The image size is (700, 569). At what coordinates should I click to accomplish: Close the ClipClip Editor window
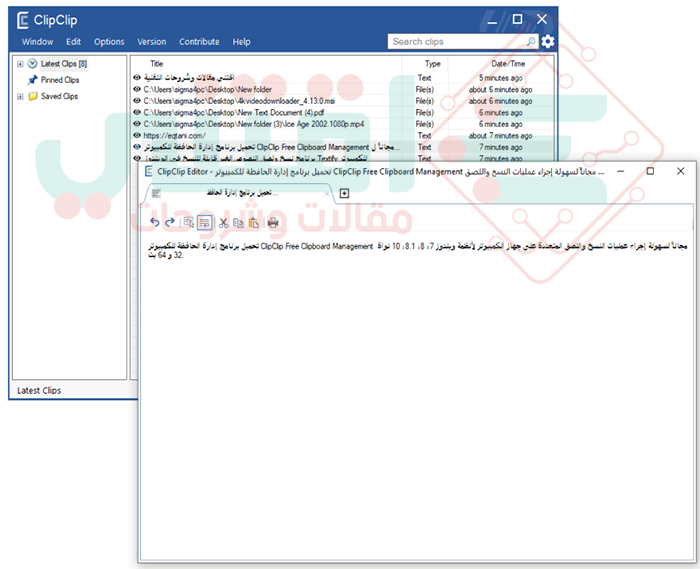click(x=680, y=171)
